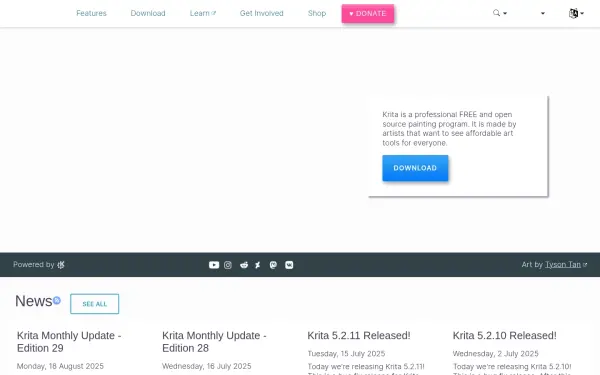Open Krita Monthly Update - Edition 28 article
Viewport: 600px width, 375px height.
(x=214, y=342)
